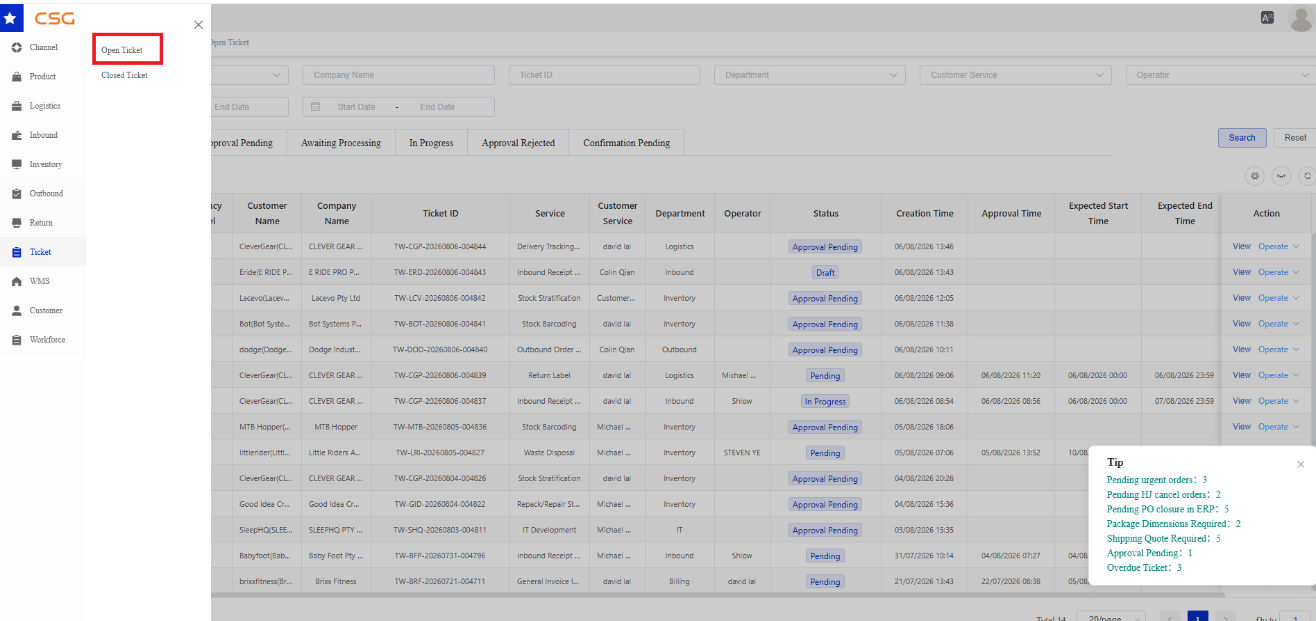The height and width of the screenshot is (621, 1316).
Task: Open the Return sidebar icon
Action: (x=17, y=223)
